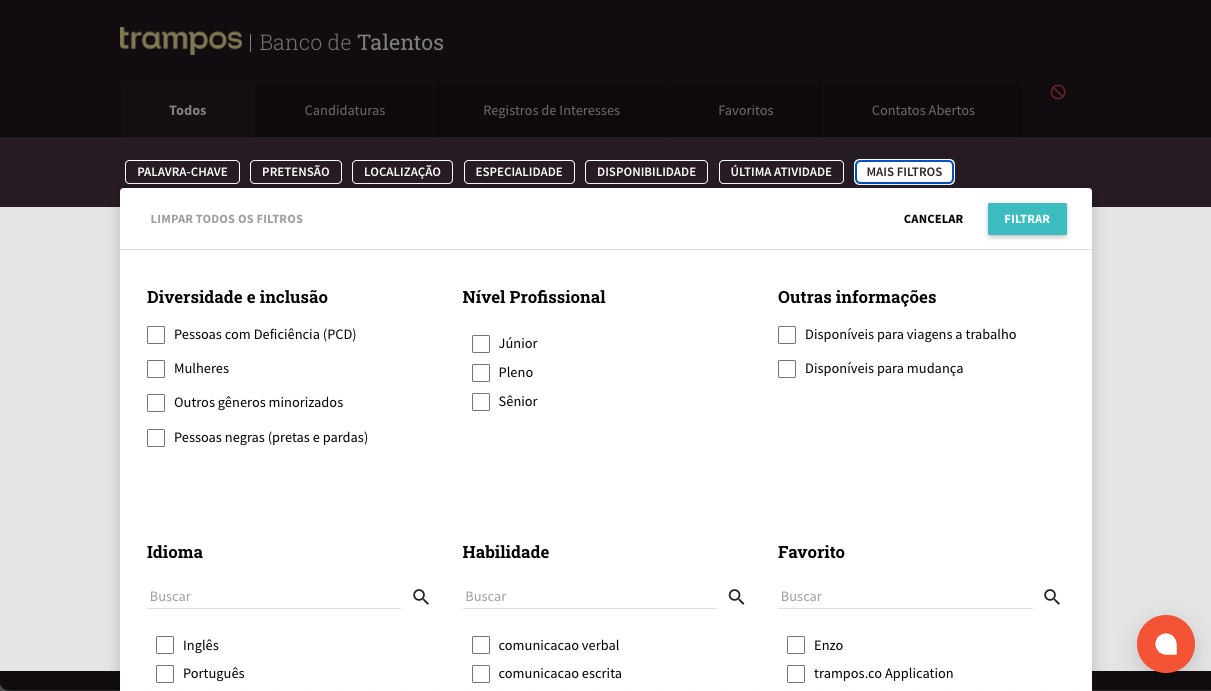Open the ÚLTIMA ATIVIDADE filter
The image size is (1211, 691).
(781, 172)
